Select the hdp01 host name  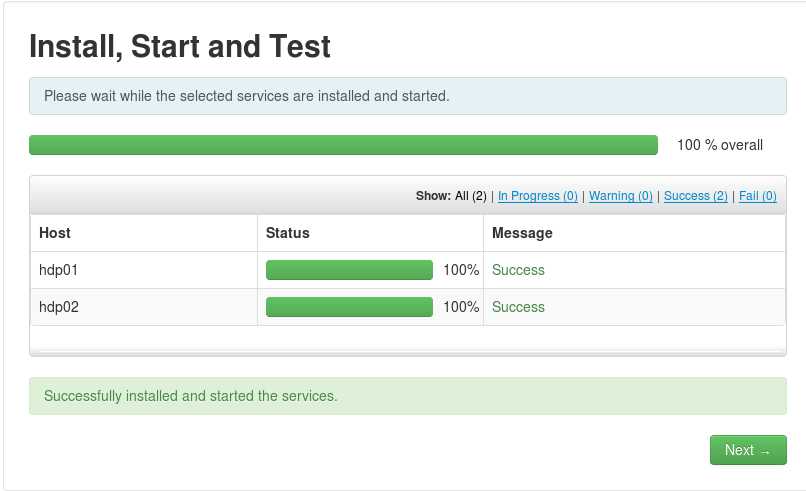(59, 270)
